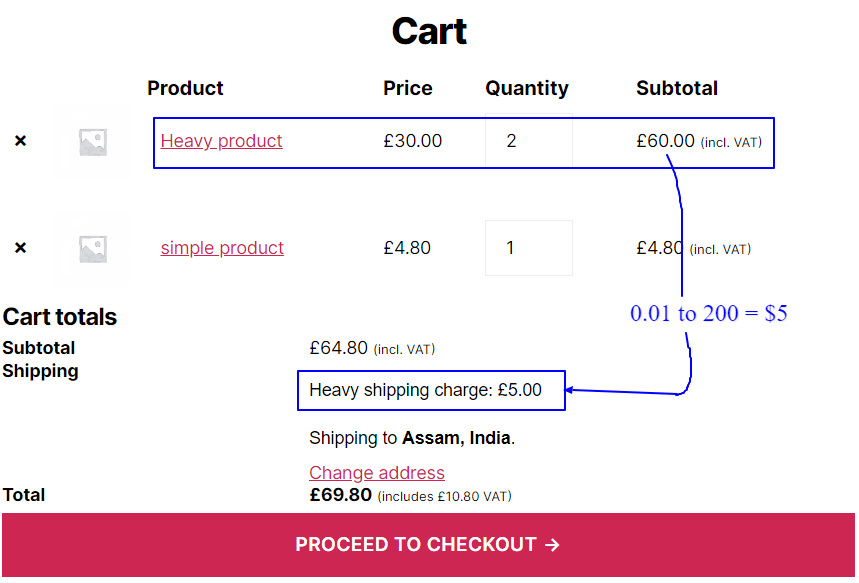
Task: Click the Price column header
Action: click(x=407, y=88)
